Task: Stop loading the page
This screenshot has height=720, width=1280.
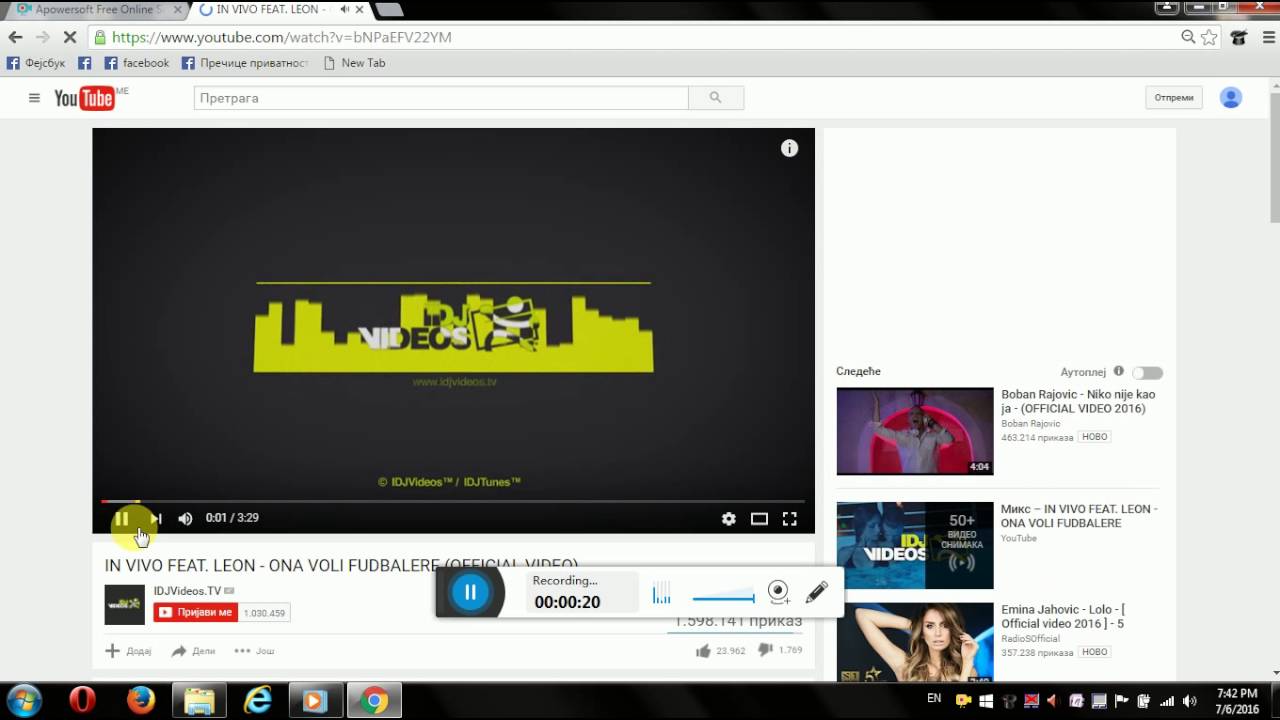Action: (x=70, y=37)
